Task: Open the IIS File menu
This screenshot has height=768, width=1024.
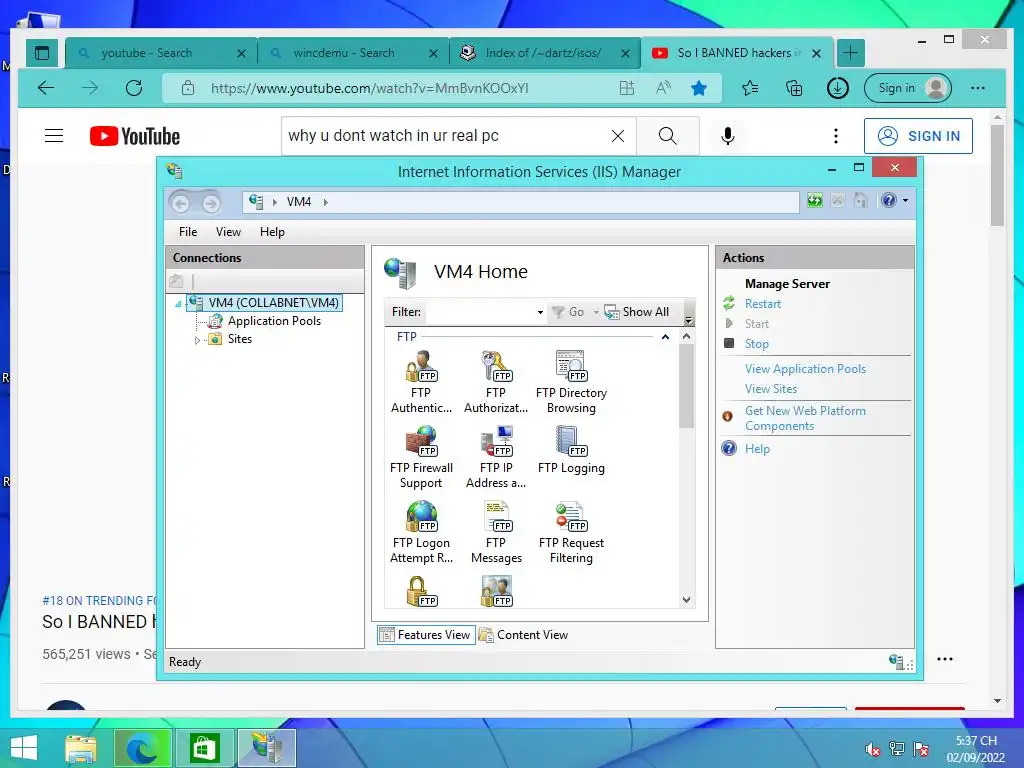Action: [188, 232]
